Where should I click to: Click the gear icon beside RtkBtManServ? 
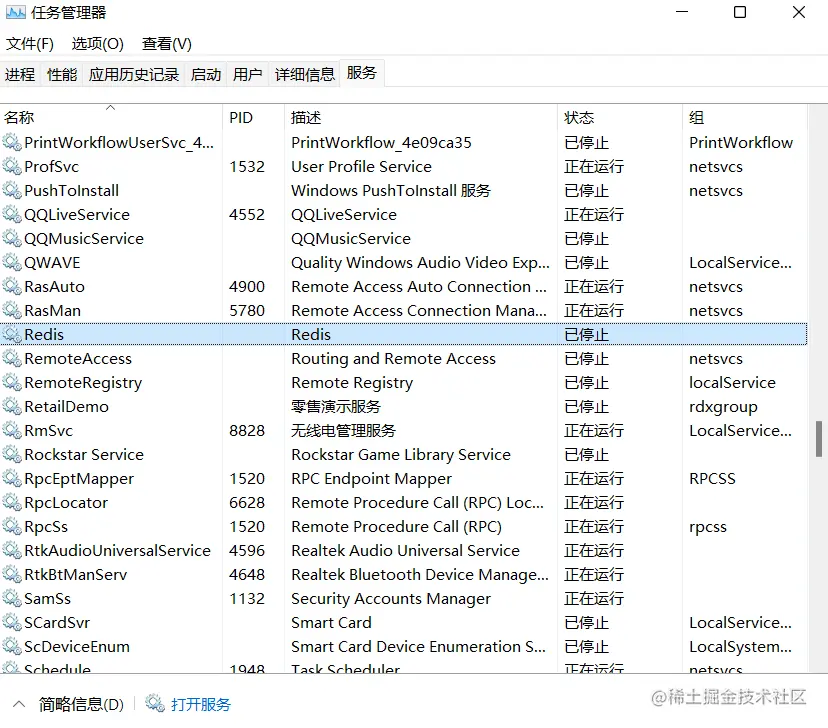[x=12, y=574]
